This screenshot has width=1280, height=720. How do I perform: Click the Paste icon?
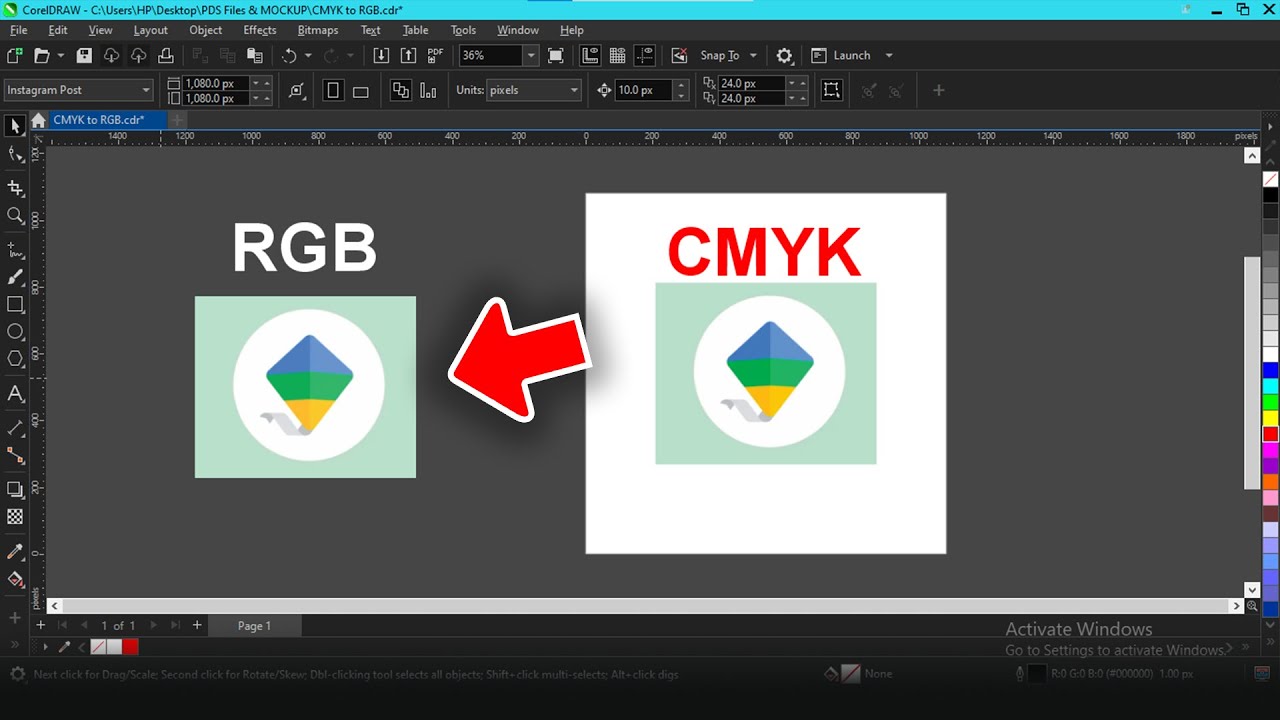pyautogui.click(x=255, y=56)
